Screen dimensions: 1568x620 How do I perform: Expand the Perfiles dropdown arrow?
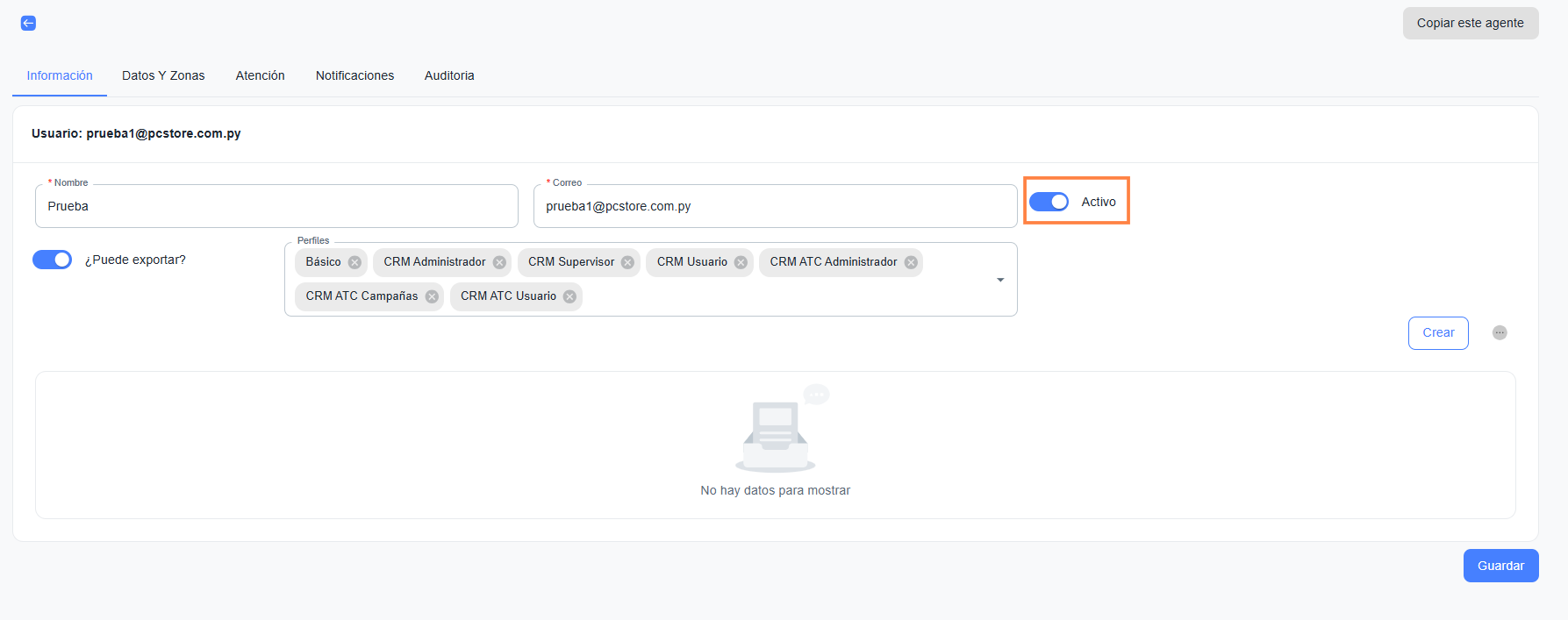click(1000, 280)
